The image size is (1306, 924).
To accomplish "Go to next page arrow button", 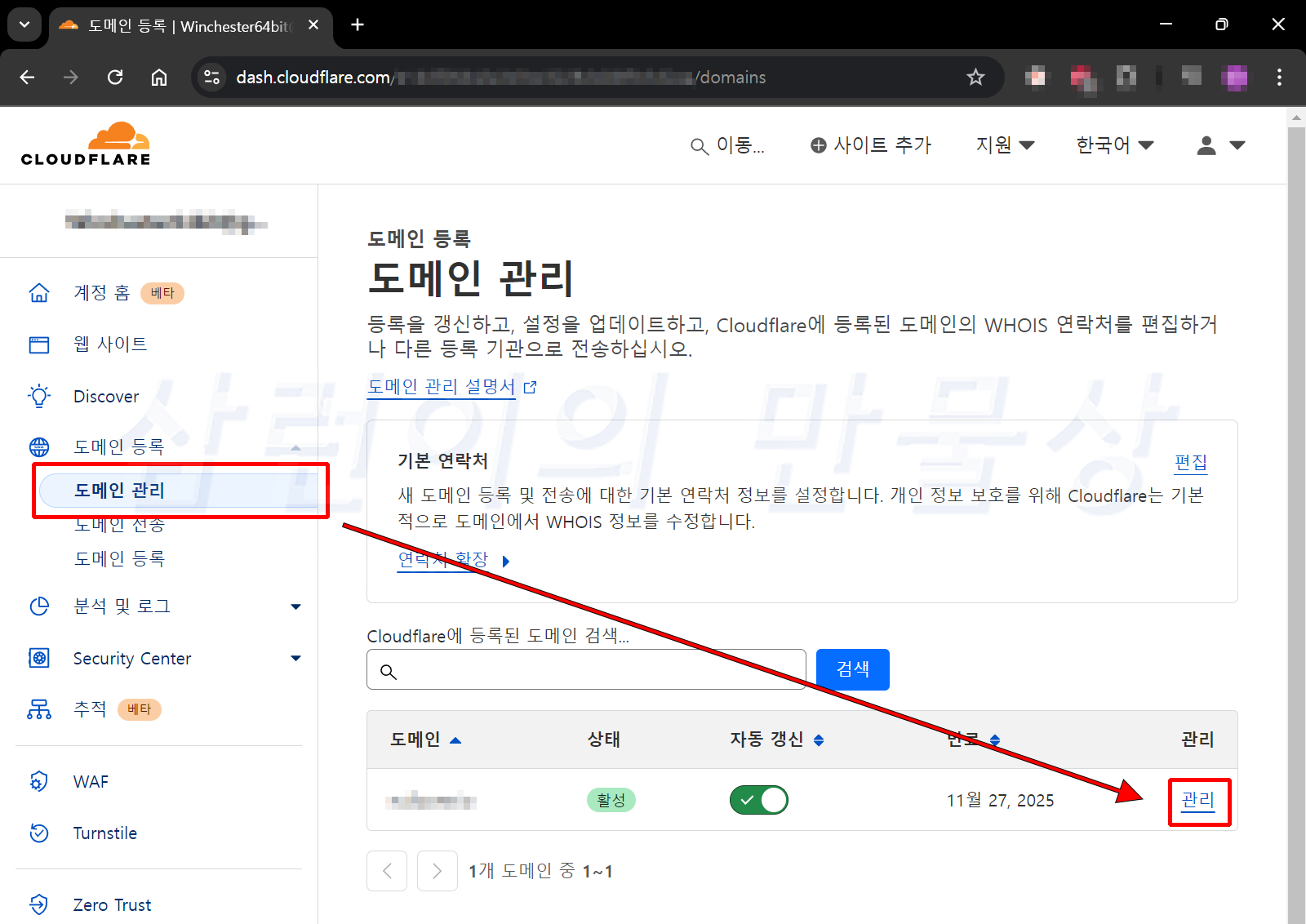I will tap(438, 871).
